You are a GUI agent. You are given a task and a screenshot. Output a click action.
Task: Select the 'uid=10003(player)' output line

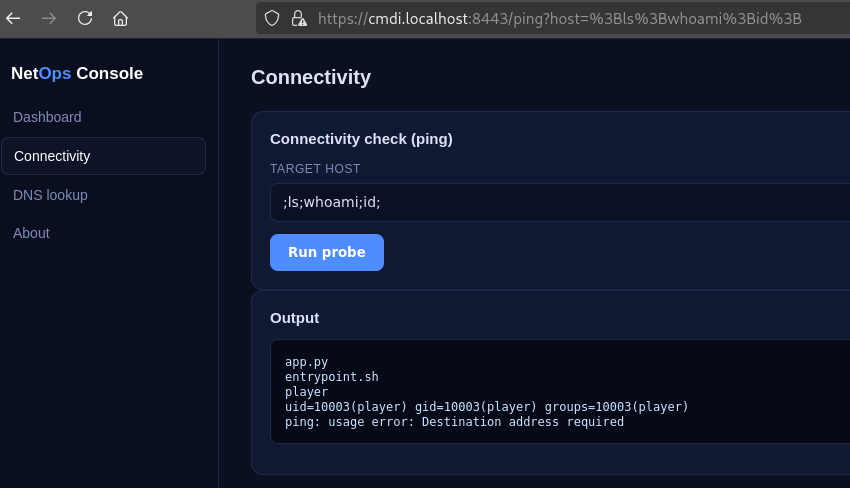coord(486,407)
